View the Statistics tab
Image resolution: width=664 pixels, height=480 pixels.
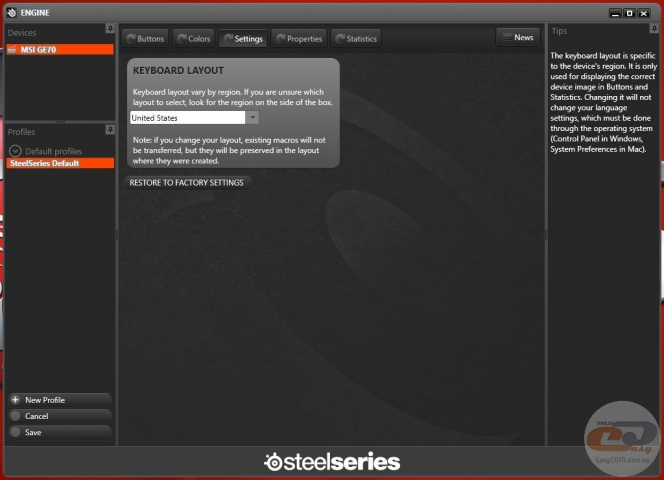tap(356, 39)
